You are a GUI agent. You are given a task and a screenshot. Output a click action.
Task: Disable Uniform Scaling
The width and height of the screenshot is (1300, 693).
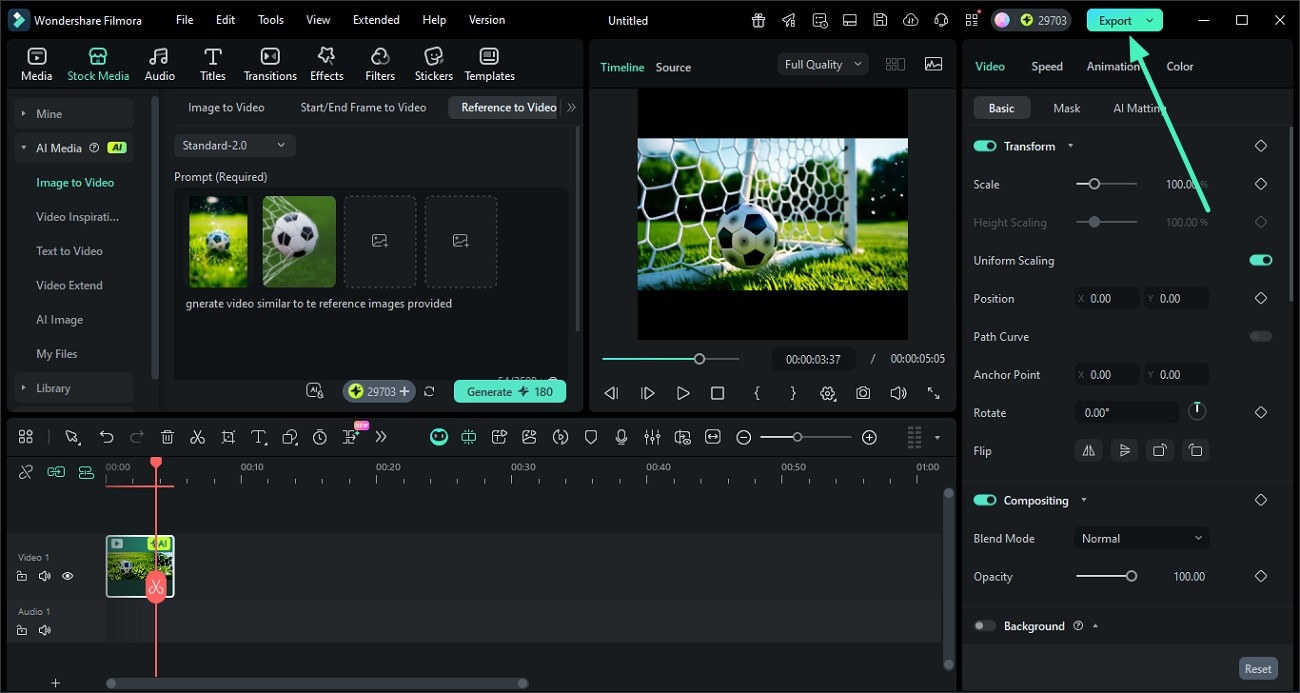(1260, 259)
